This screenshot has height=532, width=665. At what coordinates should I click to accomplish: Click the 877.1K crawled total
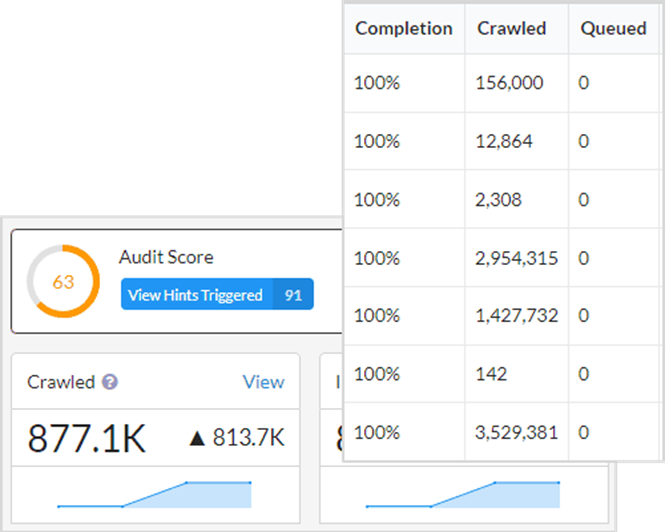point(86,438)
